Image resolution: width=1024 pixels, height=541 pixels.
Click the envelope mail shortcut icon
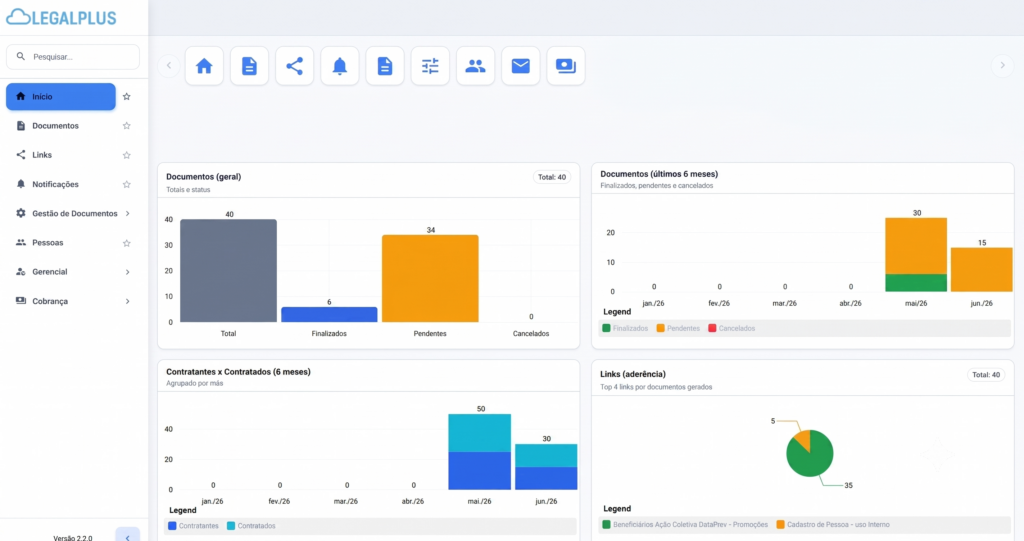pyautogui.click(x=520, y=66)
